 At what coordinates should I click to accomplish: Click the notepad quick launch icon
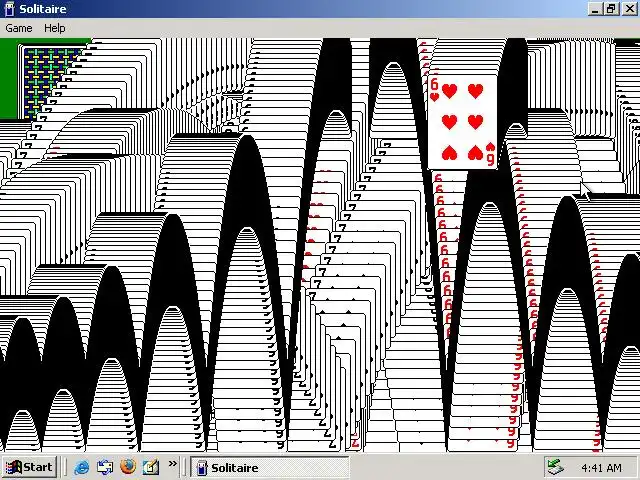pos(151,467)
